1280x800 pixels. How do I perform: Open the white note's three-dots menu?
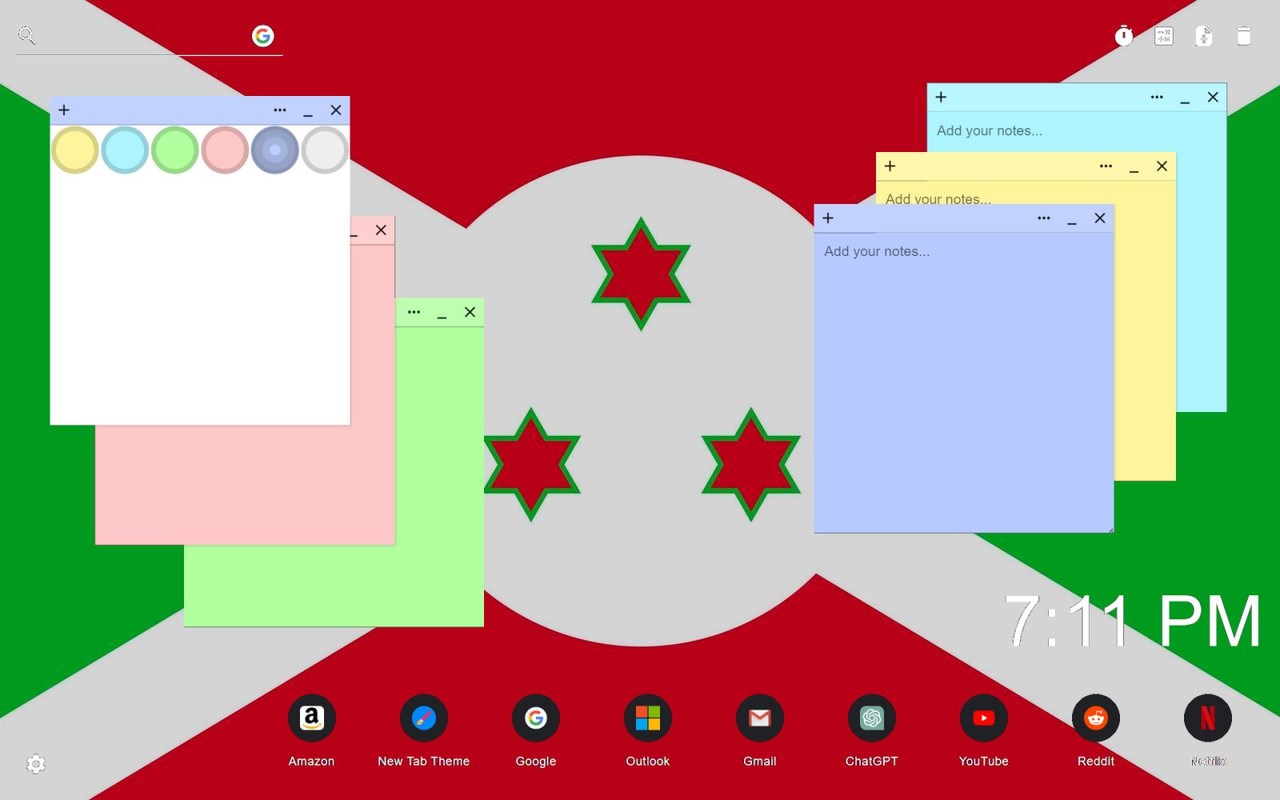[x=280, y=110]
